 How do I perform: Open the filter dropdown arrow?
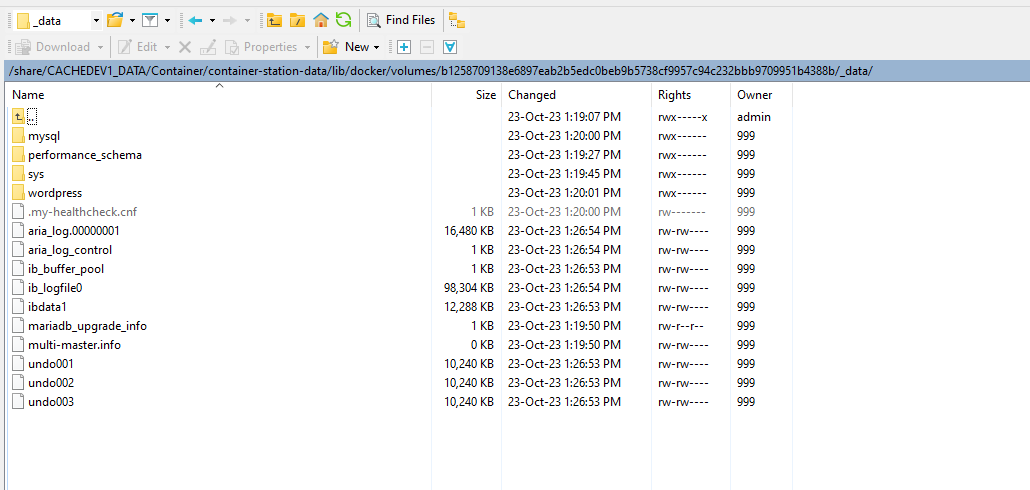(x=167, y=20)
